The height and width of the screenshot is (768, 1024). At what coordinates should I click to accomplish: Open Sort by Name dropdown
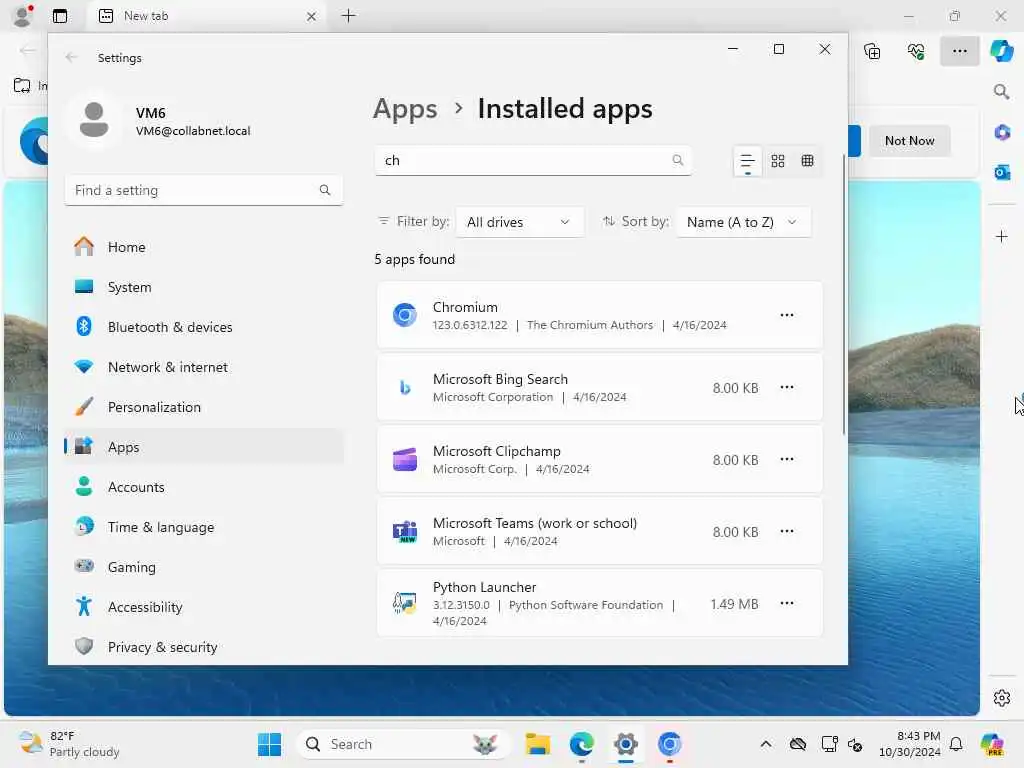point(743,222)
